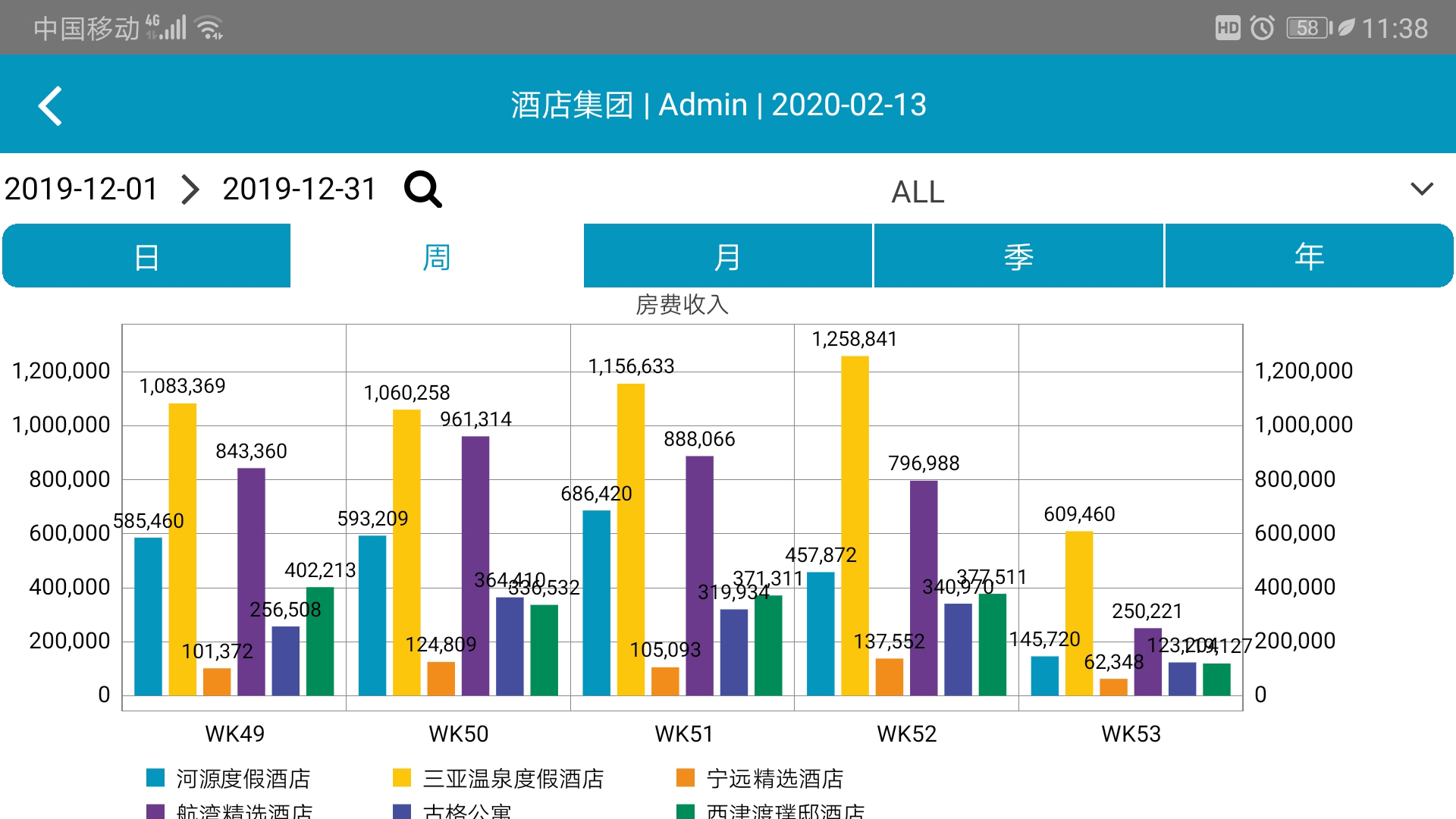Screen dimensions: 1456x819
Task: Open start date 2019-12-01 picker
Action: point(81,190)
